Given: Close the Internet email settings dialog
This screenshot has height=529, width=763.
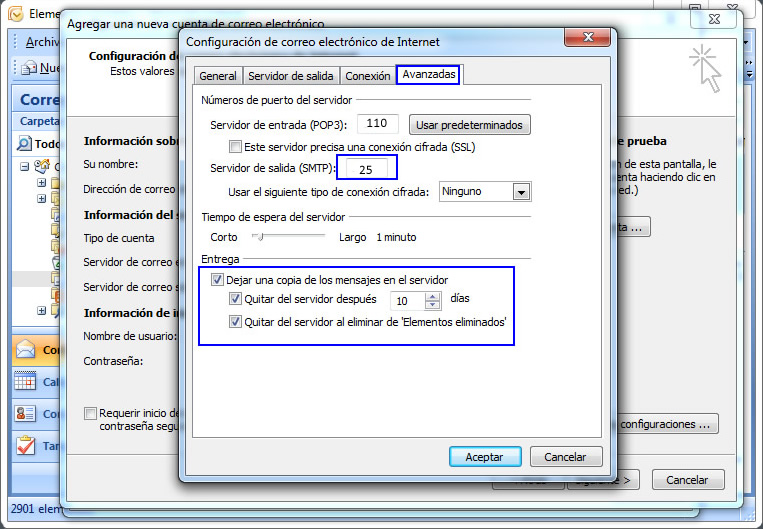Looking at the screenshot, I should 589,39.
